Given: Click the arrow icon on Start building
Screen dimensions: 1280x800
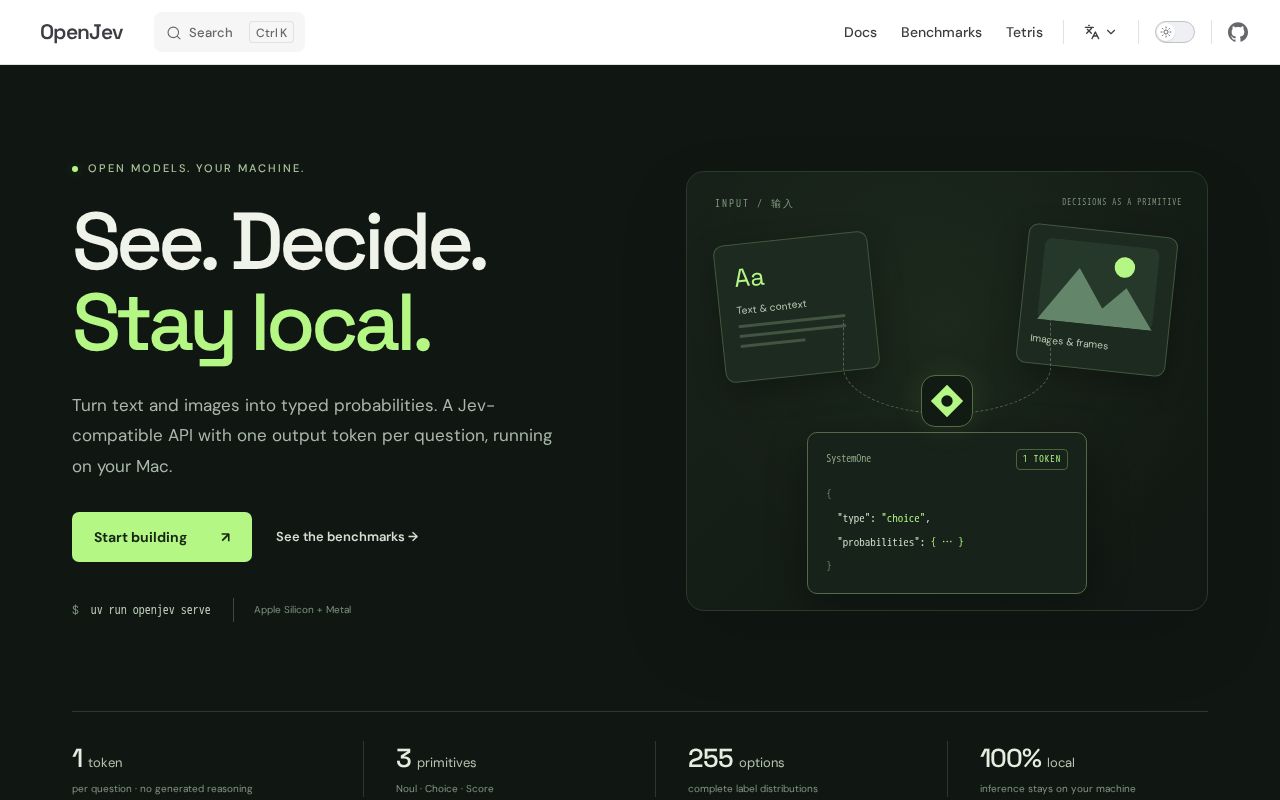Looking at the screenshot, I should 225,537.
